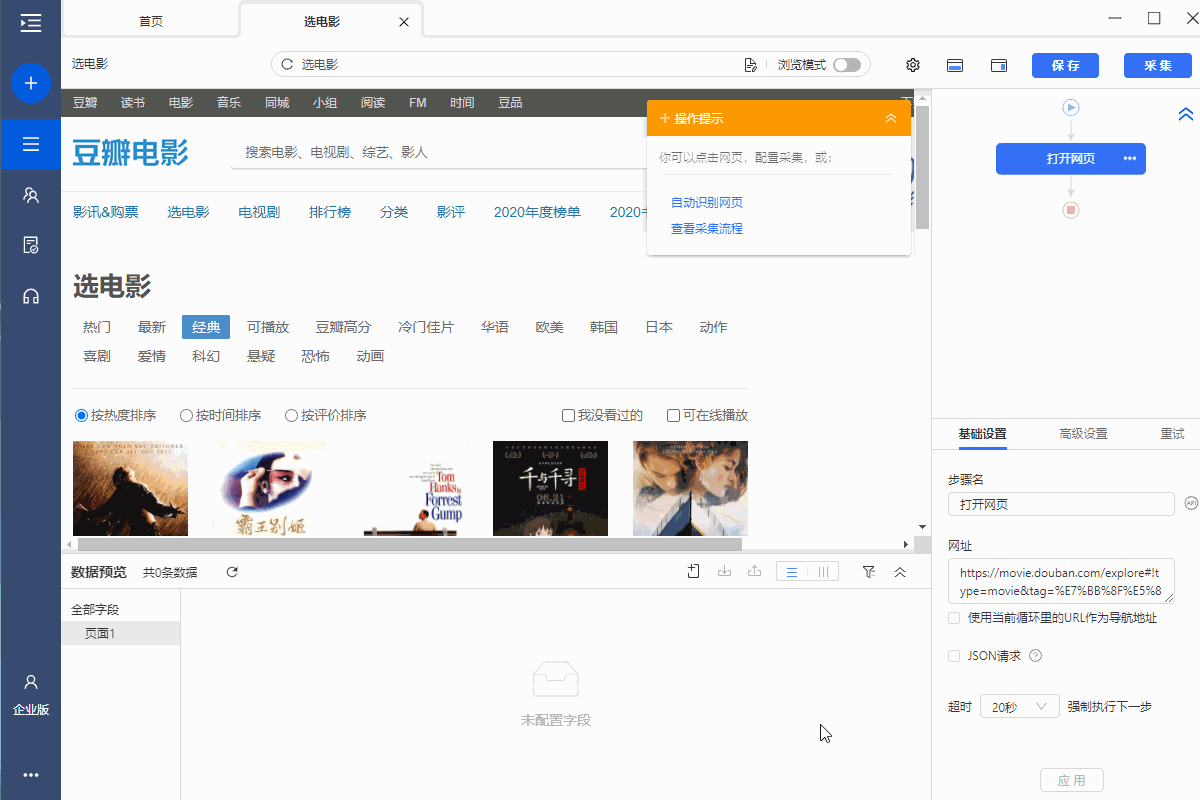Check the 我没看过的 checkbox
Viewport: 1200px width, 800px height.
point(568,415)
